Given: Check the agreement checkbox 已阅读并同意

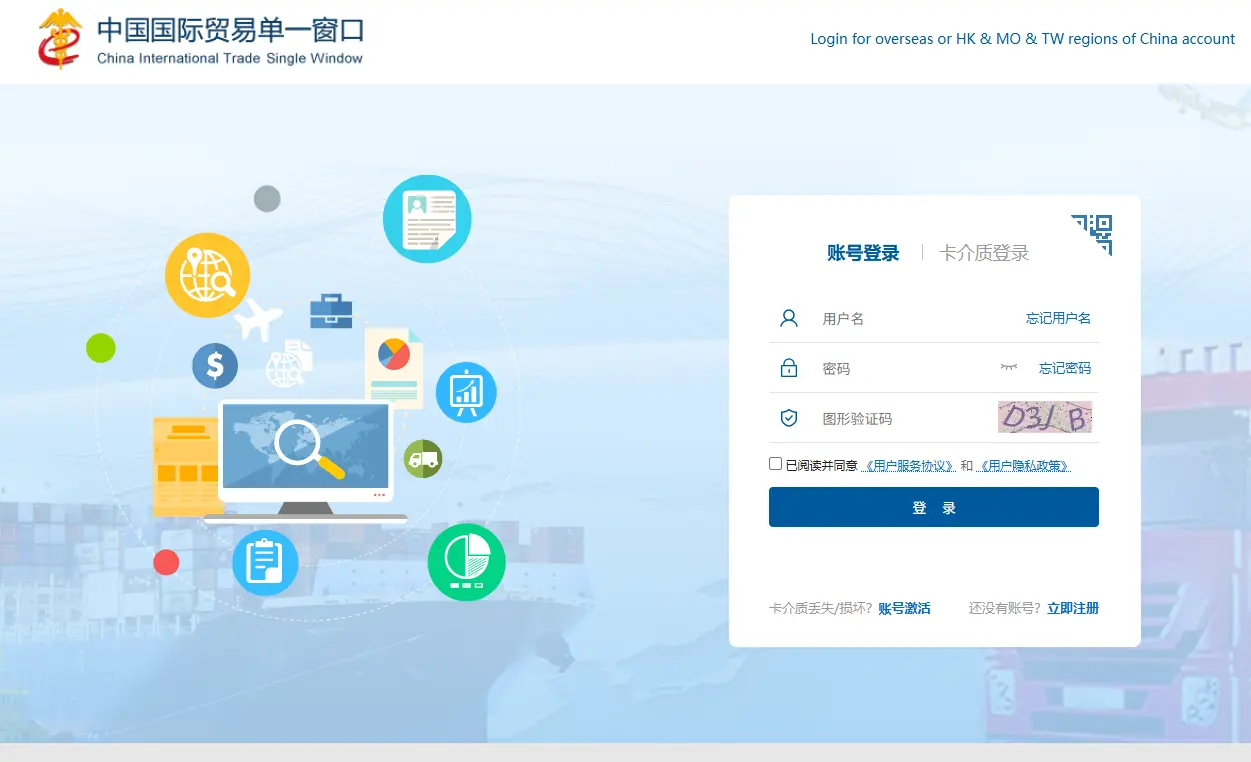Looking at the screenshot, I should click(775, 464).
